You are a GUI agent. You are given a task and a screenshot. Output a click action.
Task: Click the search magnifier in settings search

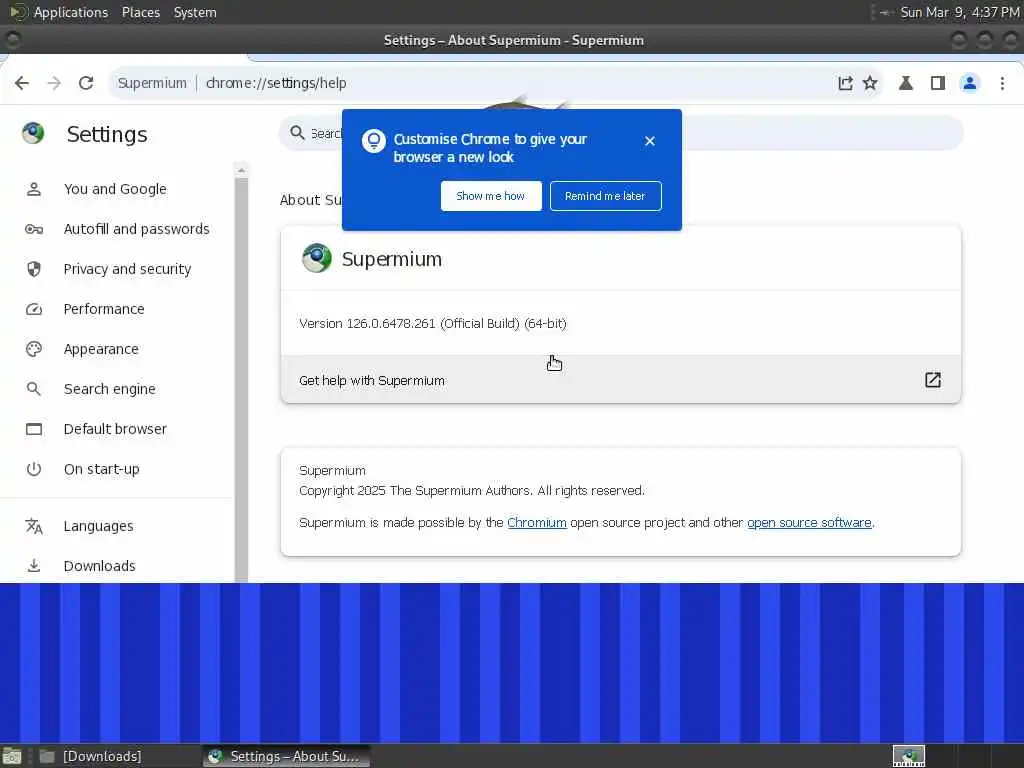298,133
